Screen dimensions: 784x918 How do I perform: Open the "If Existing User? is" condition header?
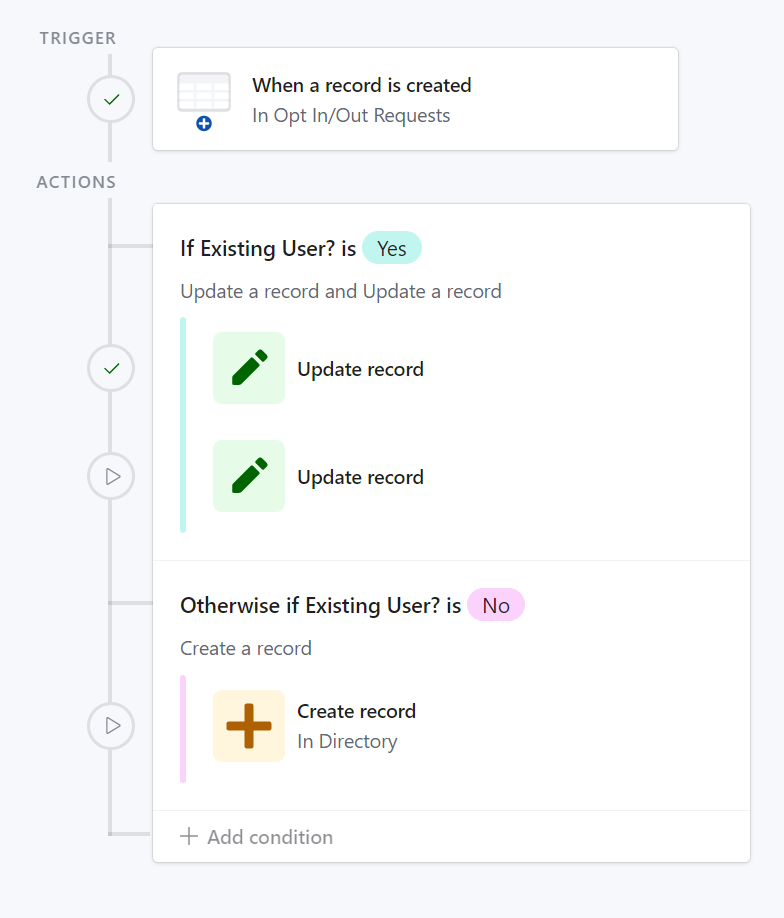coord(268,249)
